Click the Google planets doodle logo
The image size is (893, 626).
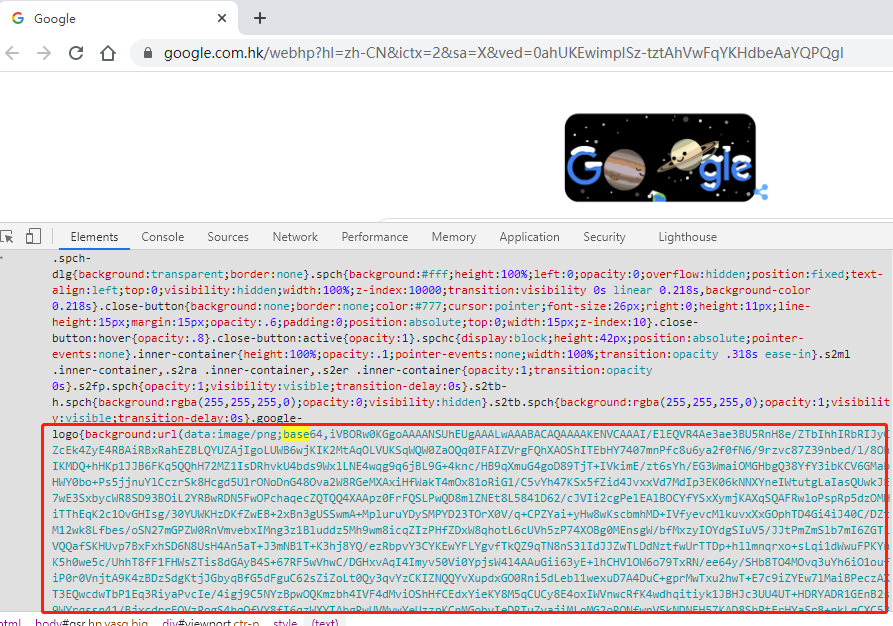coord(660,157)
